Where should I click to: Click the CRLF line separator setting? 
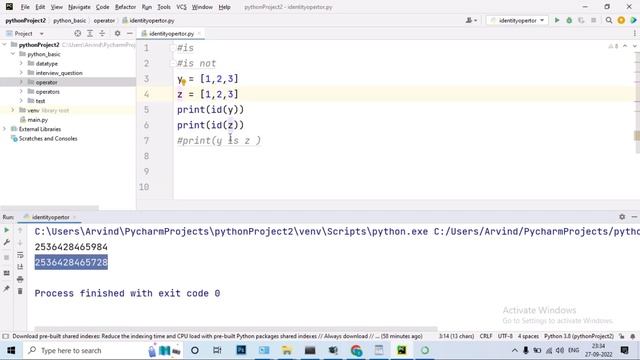point(485,336)
